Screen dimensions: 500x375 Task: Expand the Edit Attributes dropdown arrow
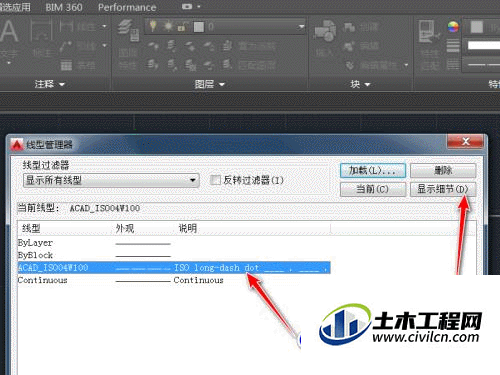click(406, 65)
